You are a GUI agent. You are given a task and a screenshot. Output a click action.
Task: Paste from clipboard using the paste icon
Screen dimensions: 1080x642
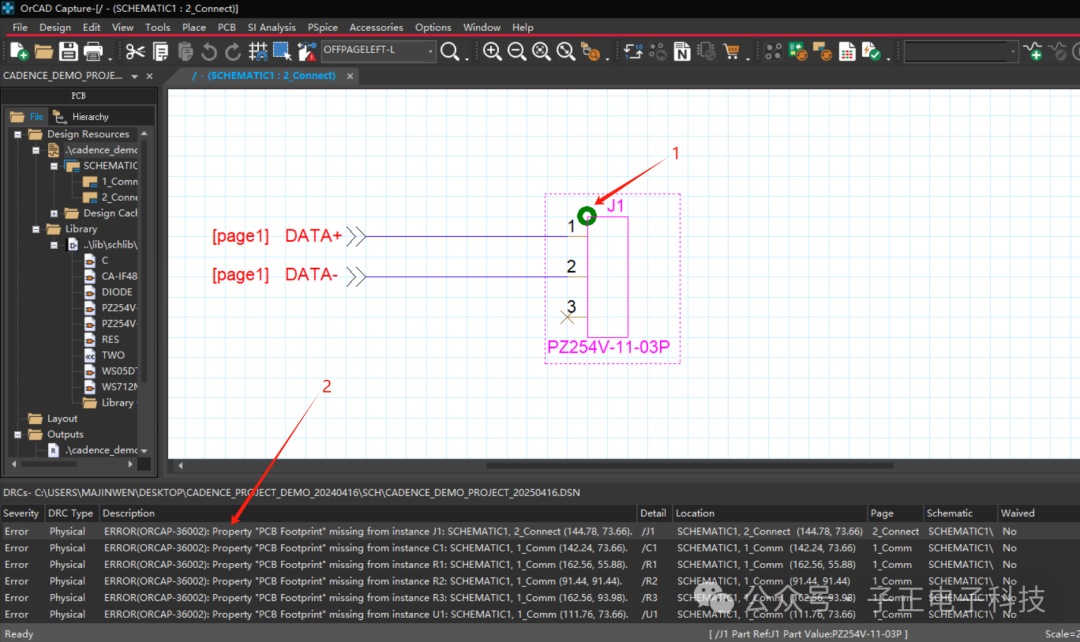(185, 52)
